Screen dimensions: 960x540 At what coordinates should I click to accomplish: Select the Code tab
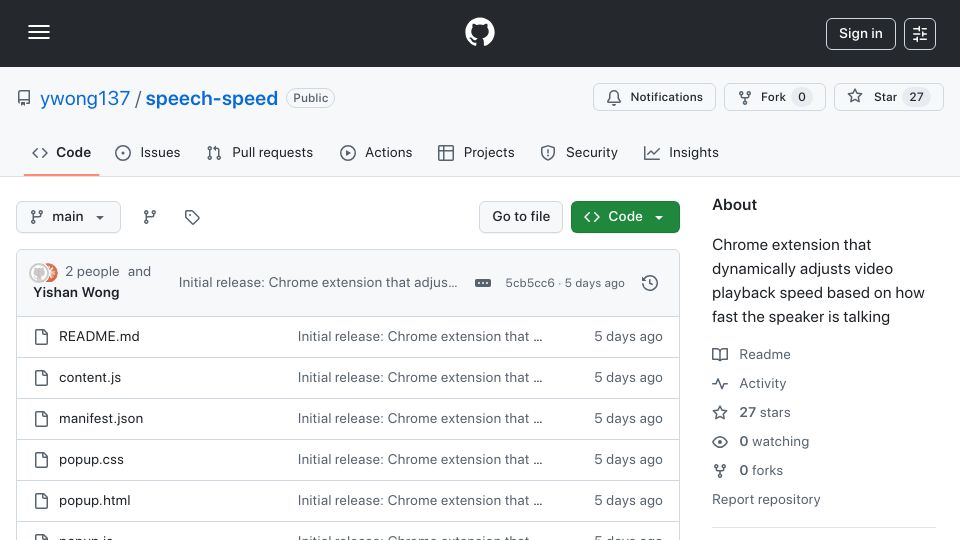[x=61, y=152]
